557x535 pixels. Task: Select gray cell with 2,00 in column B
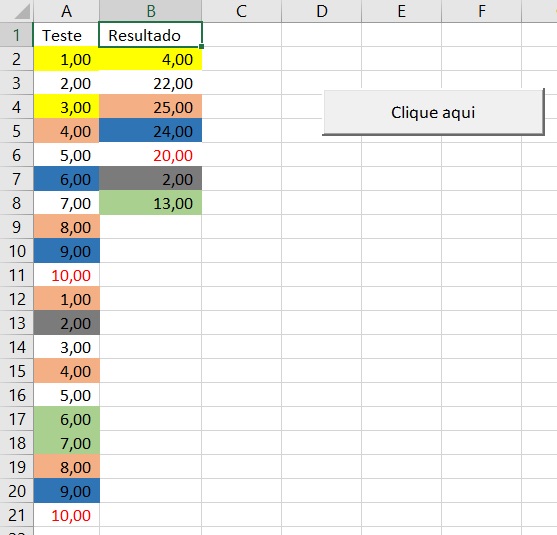click(x=151, y=179)
